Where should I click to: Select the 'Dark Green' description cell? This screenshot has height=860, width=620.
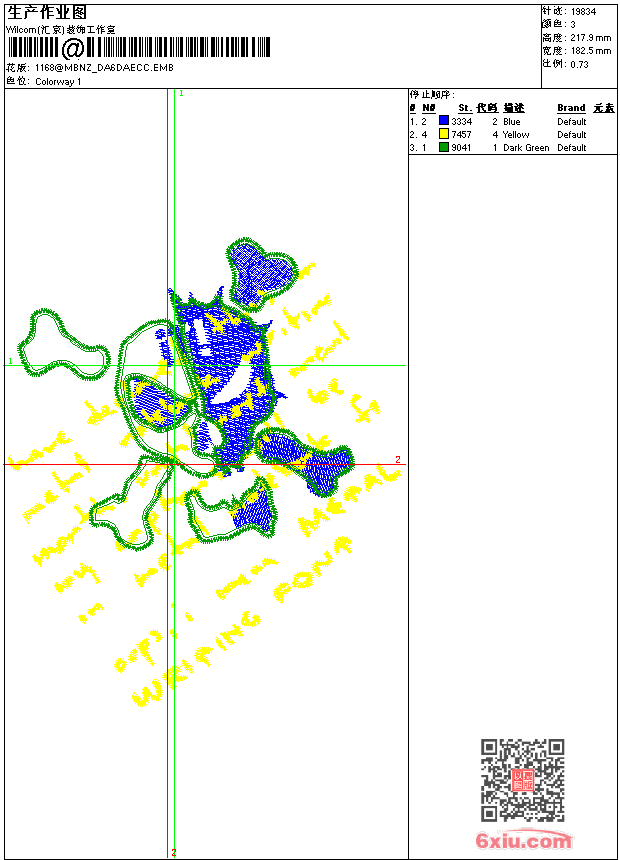526,148
